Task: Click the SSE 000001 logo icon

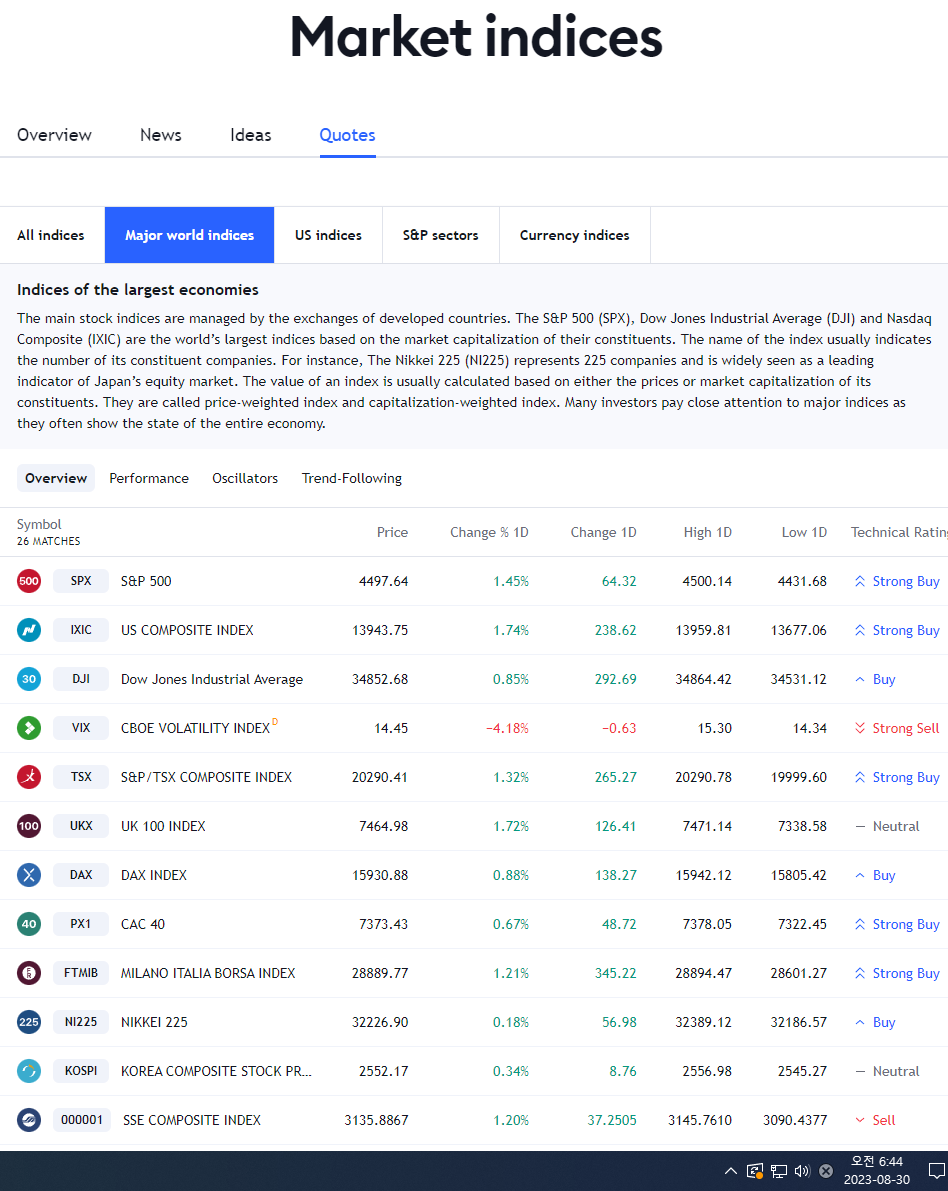Action: [29, 1120]
